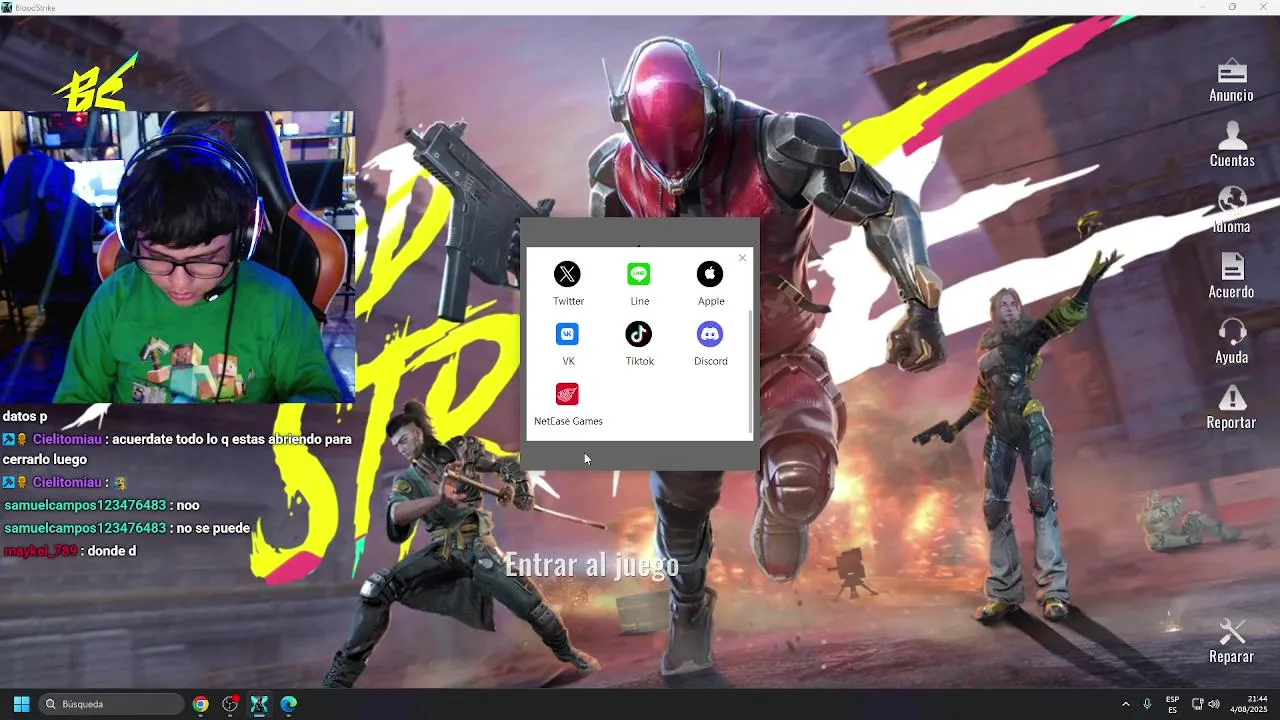
Task: Change language via Idioma icon
Action: click(x=1232, y=202)
